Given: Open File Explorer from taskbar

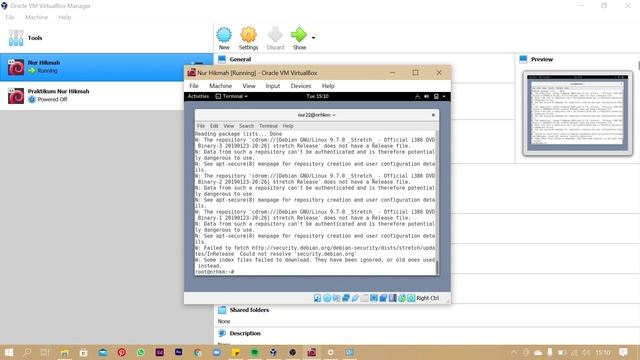Looking at the screenshot, I should tap(64, 353).
